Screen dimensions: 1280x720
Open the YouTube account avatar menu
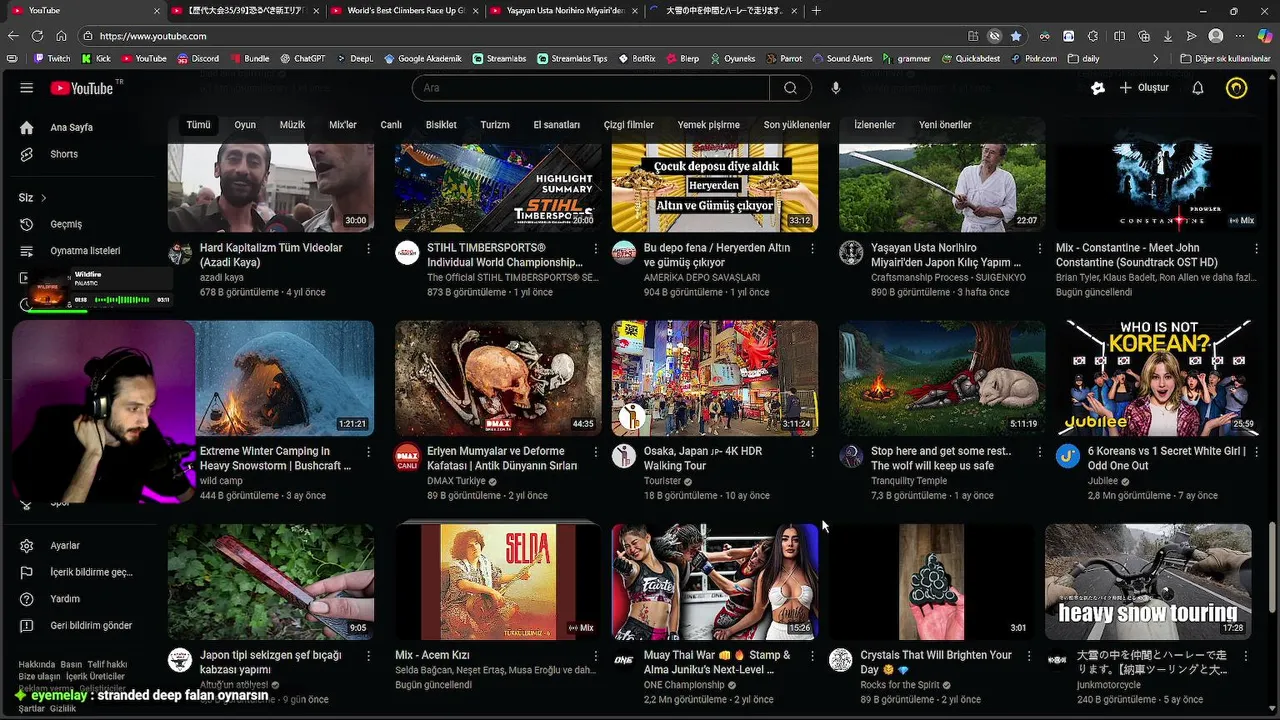(1237, 88)
